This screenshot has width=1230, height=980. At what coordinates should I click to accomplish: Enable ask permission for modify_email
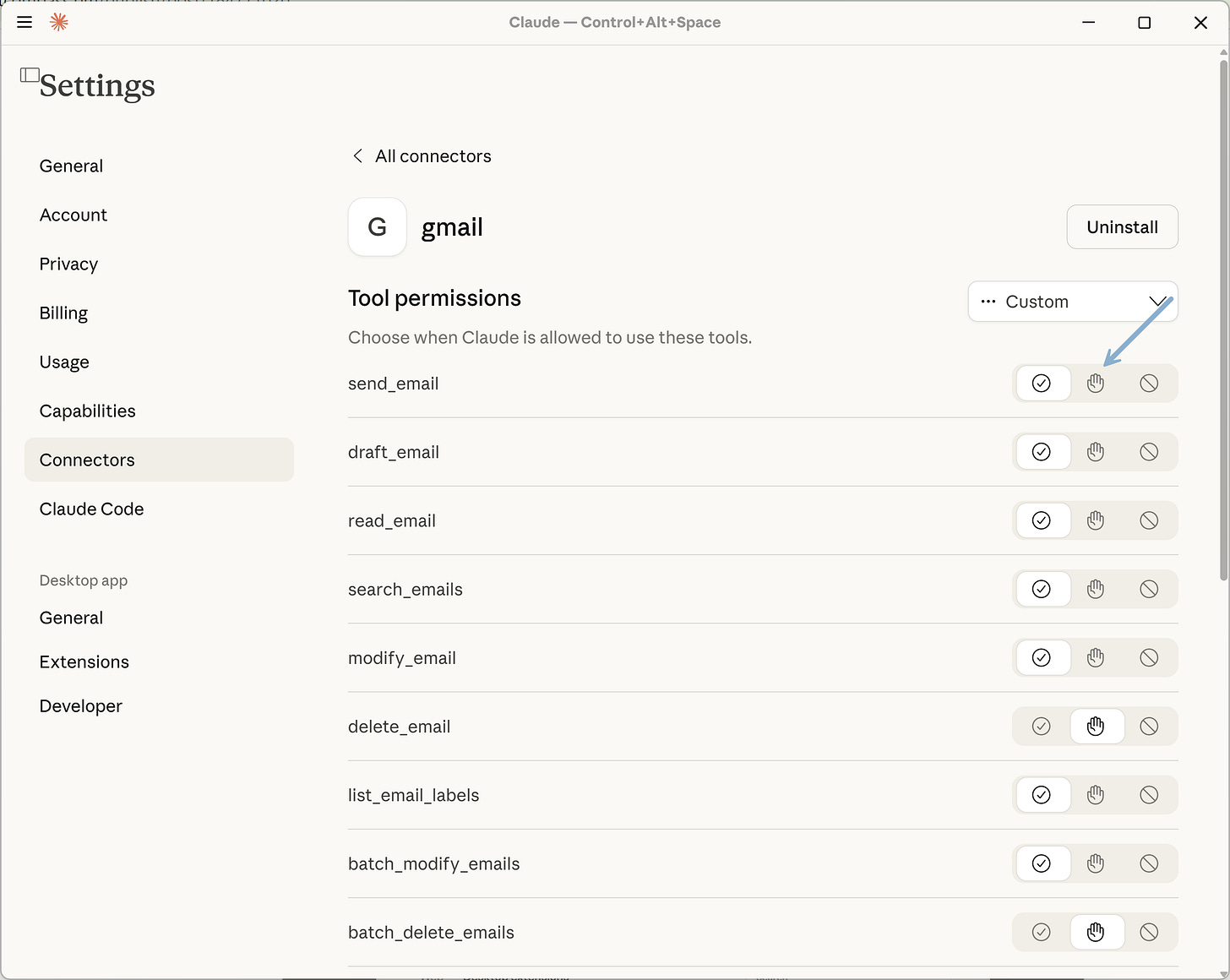1096,657
